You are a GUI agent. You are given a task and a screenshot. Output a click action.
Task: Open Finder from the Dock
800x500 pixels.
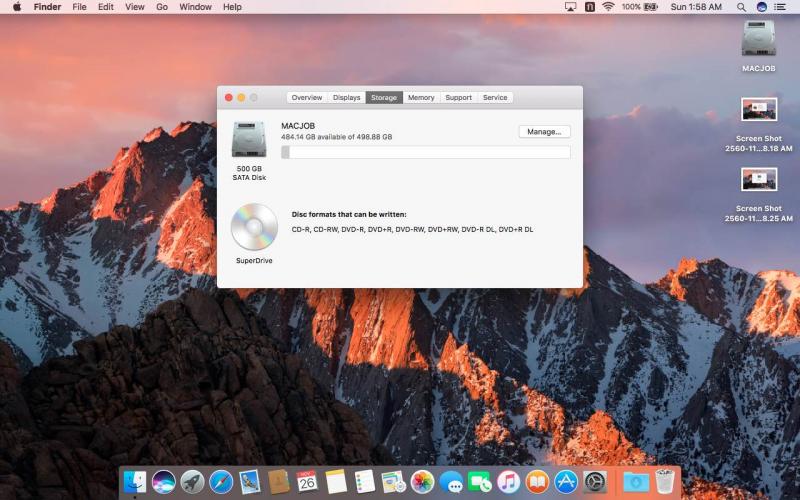pos(135,482)
